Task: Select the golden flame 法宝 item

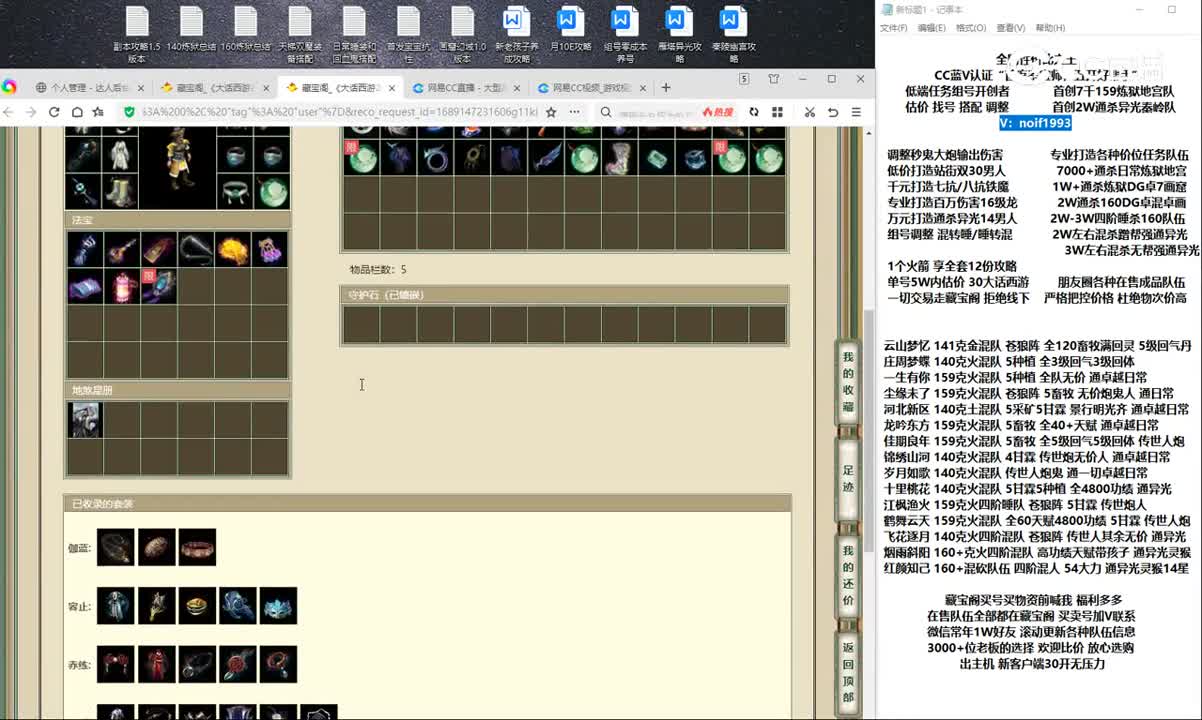Action: [233, 249]
